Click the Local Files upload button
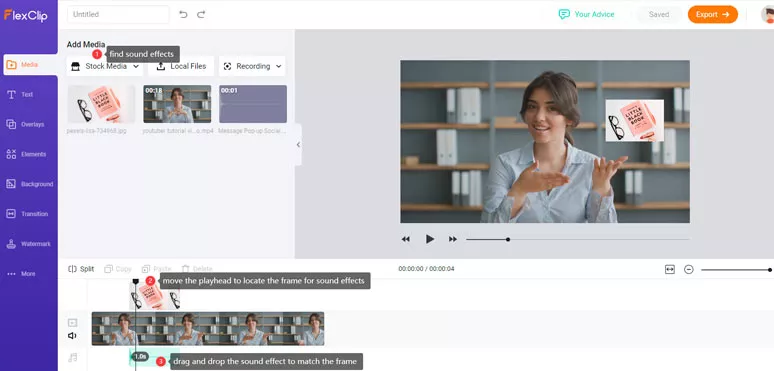Viewport: 774px width, 371px height. pos(181,66)
